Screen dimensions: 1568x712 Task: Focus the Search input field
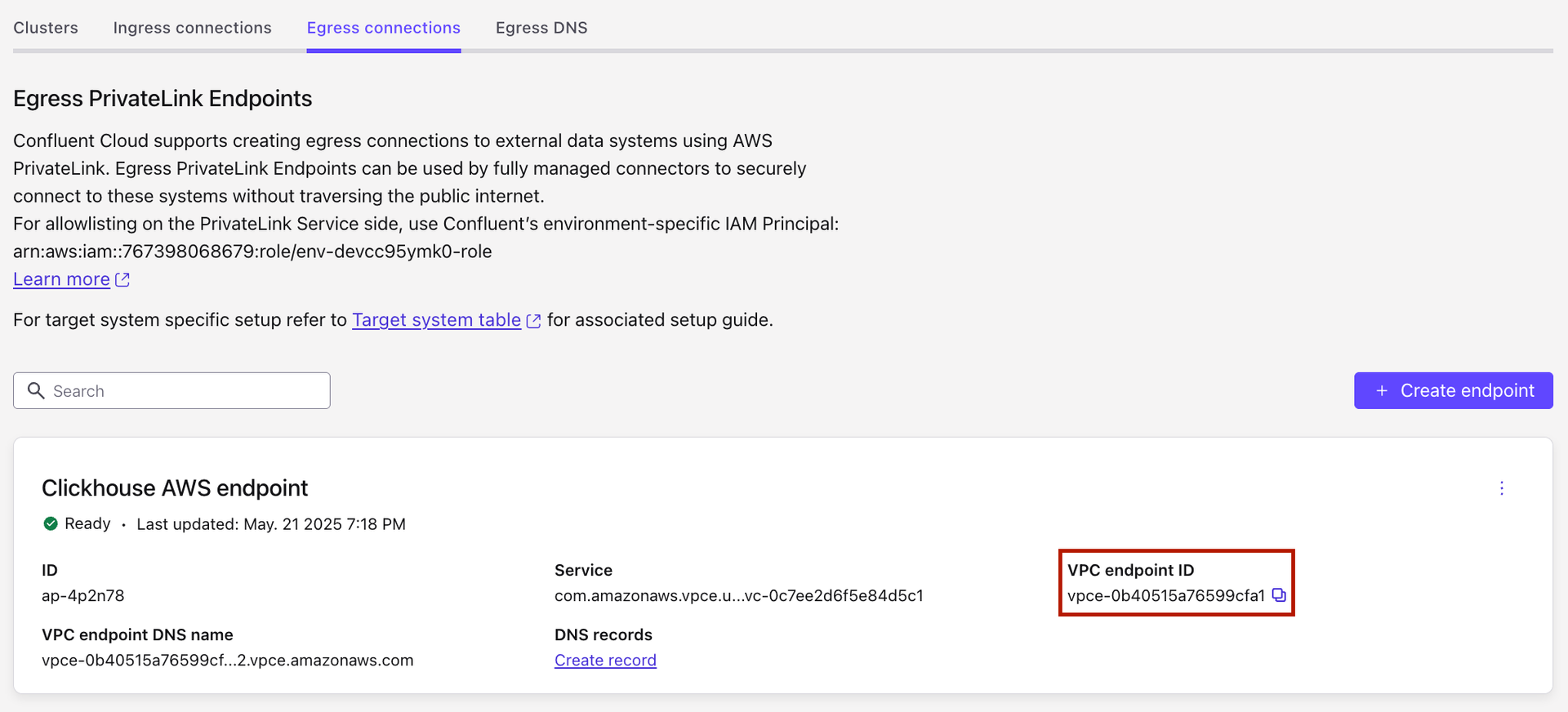(x=186, y=391)
